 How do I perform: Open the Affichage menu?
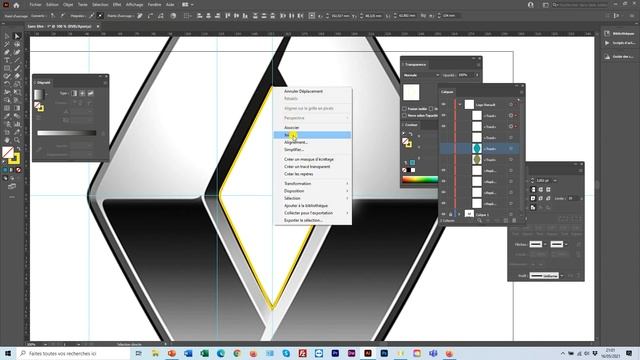134,5
